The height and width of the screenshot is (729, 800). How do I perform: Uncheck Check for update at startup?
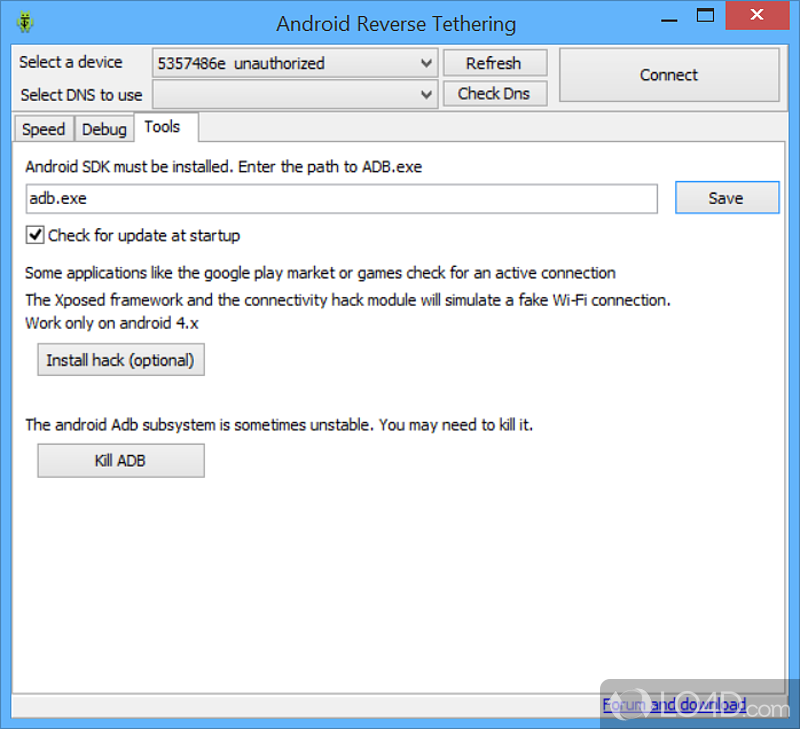(x=35, y=236)
